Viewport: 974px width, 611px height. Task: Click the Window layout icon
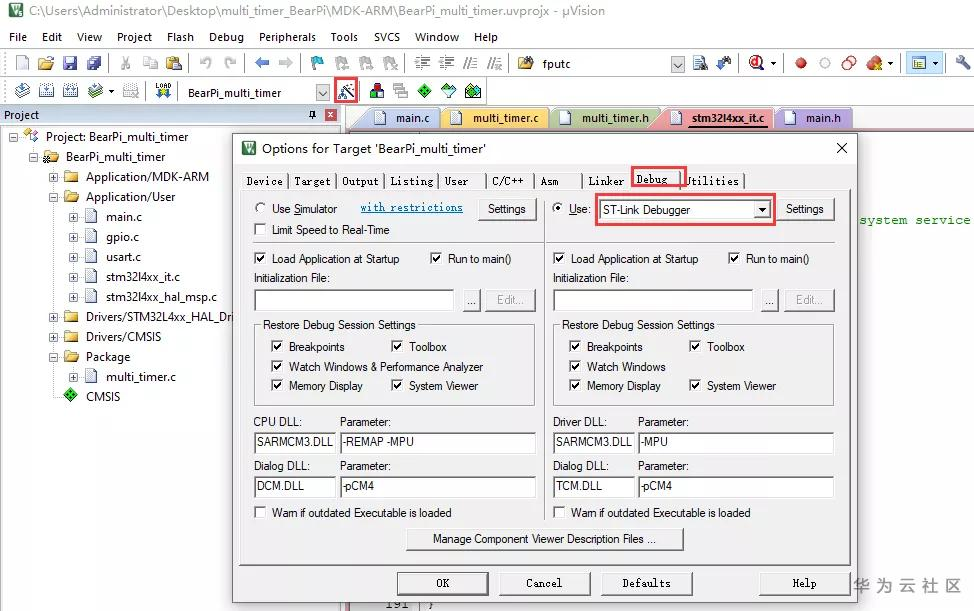[x=918, y=63]
